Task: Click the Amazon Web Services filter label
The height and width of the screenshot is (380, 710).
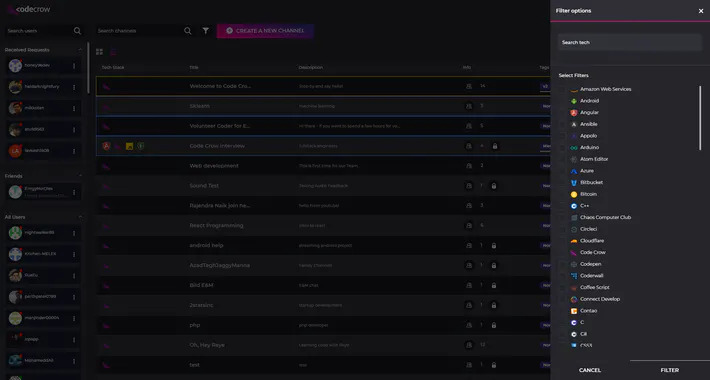Action: 606,89
